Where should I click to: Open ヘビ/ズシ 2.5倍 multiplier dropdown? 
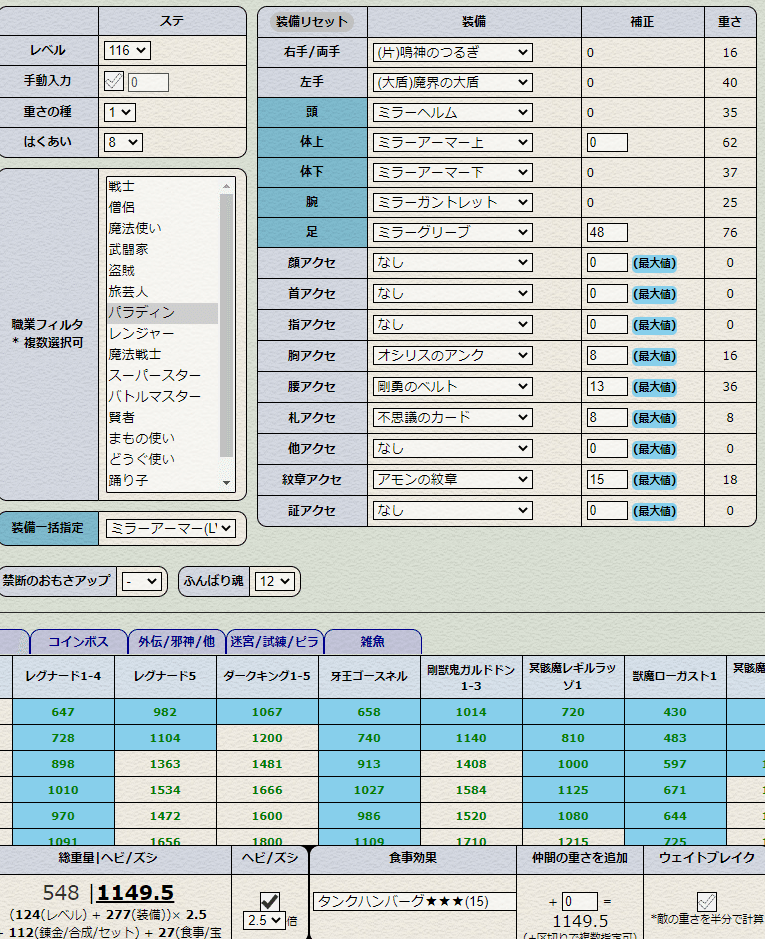(x=264, y=920)
